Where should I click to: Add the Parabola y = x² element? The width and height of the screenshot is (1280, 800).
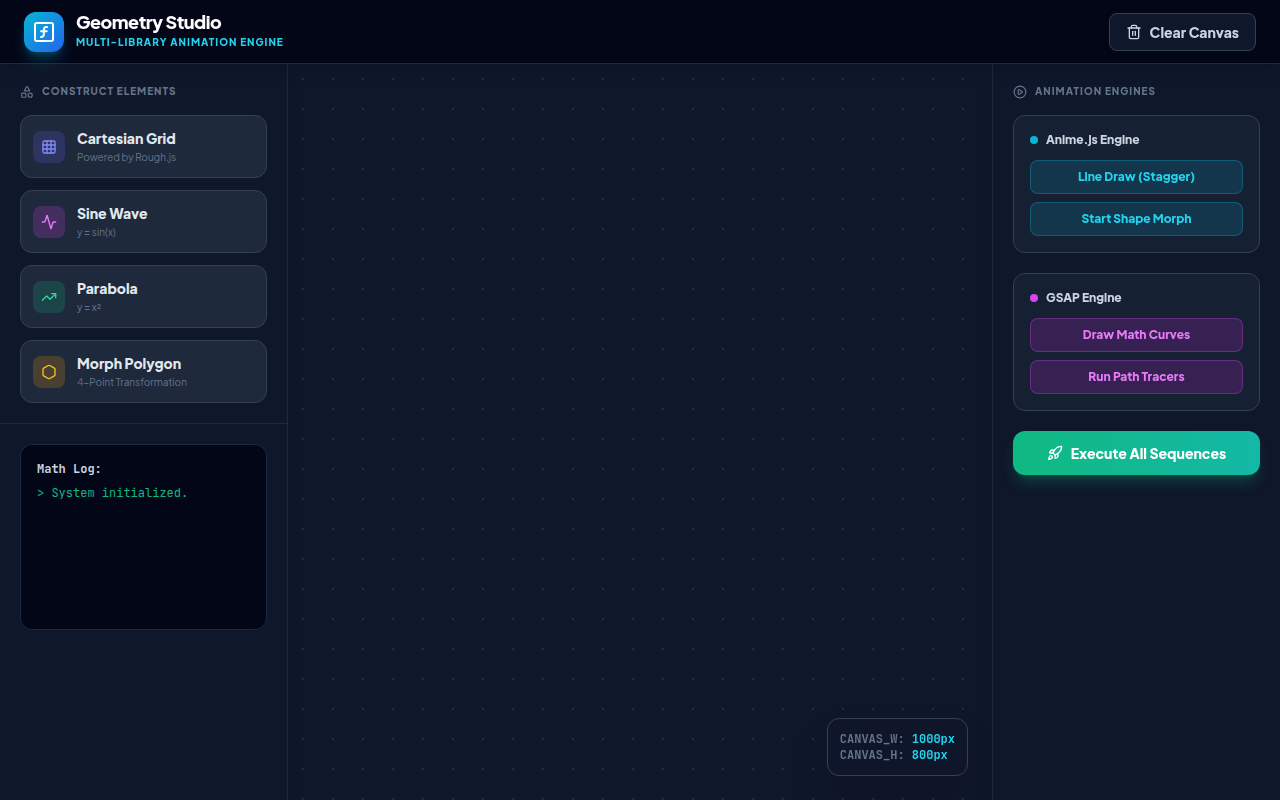point(143,297)
